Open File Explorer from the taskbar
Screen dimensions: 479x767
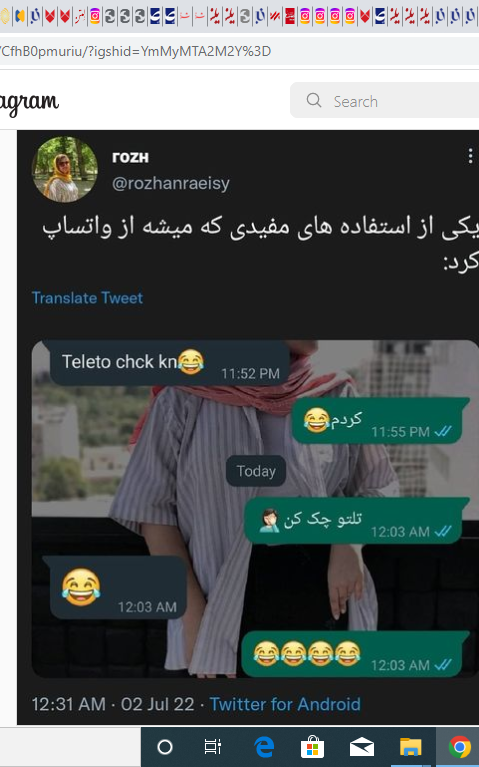coord(411,747)
